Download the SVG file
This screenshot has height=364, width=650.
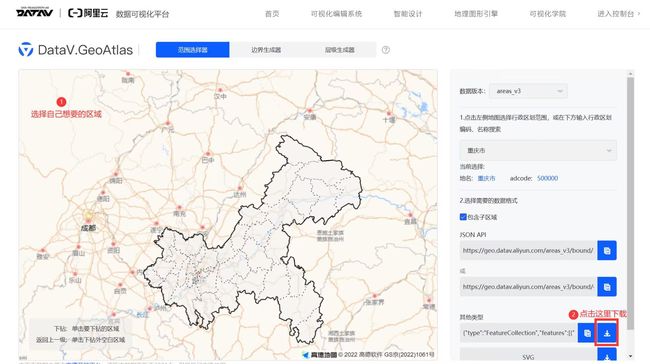pyautogui.click(x=607, y=356)
